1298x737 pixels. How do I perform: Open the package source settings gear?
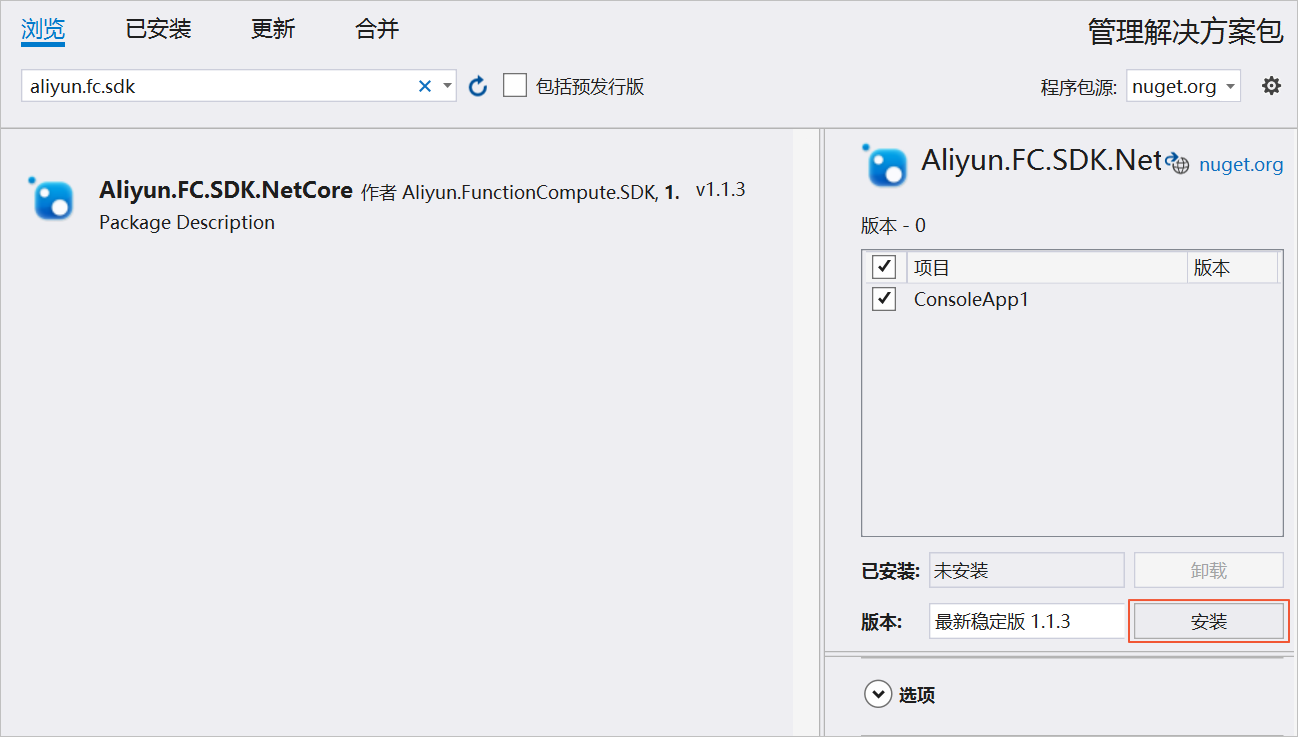[x=1271, y=86]
